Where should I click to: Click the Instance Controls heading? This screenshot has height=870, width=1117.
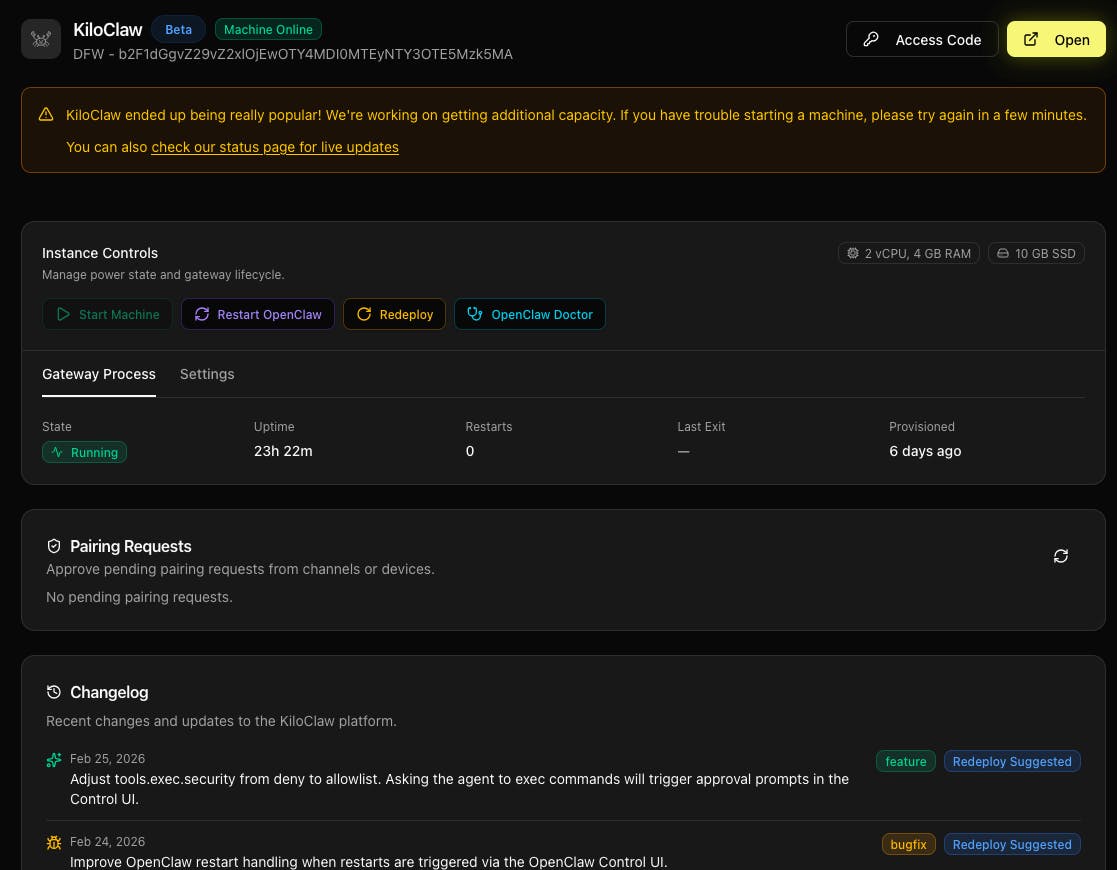point(100,253)
